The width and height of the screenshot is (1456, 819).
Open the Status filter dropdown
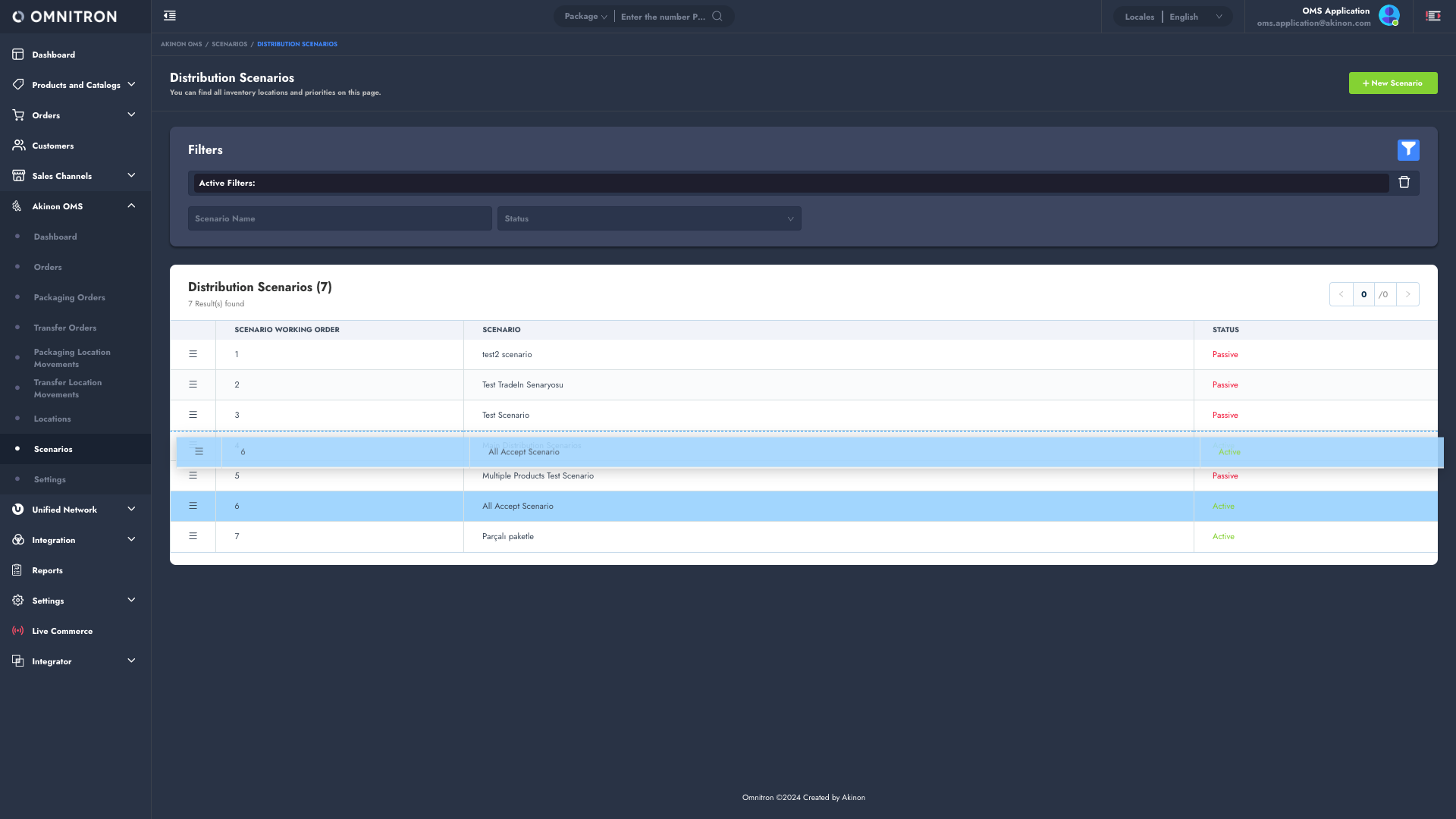tap(648, 218)
